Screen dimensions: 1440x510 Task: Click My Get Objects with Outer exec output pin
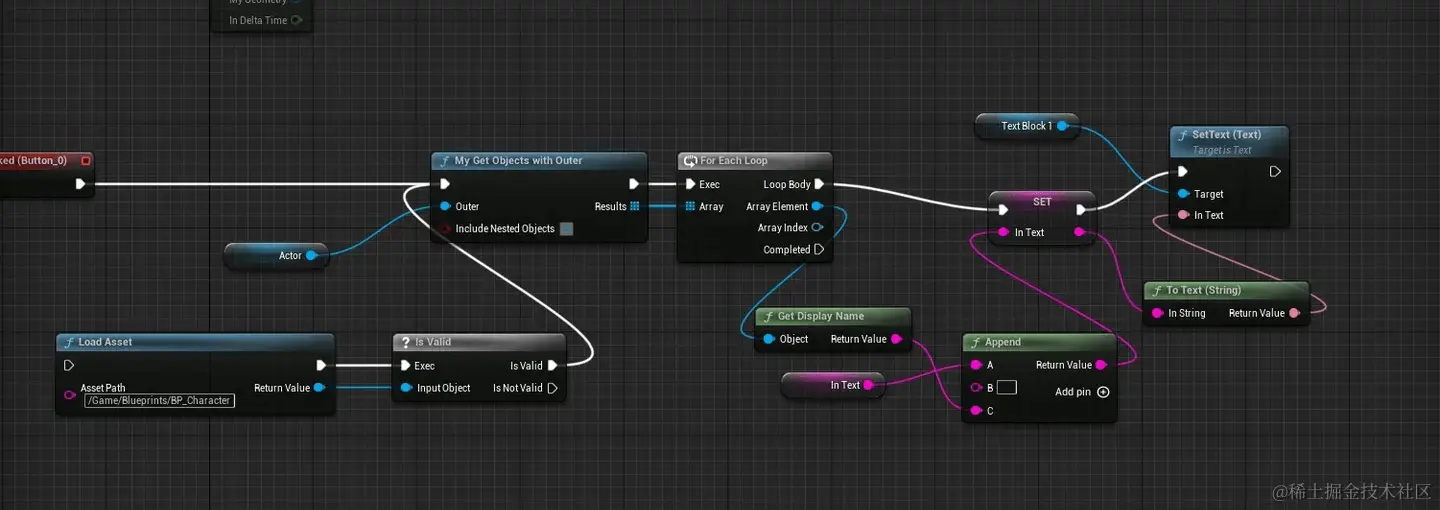pyautogui.click(x=634, y=184)
